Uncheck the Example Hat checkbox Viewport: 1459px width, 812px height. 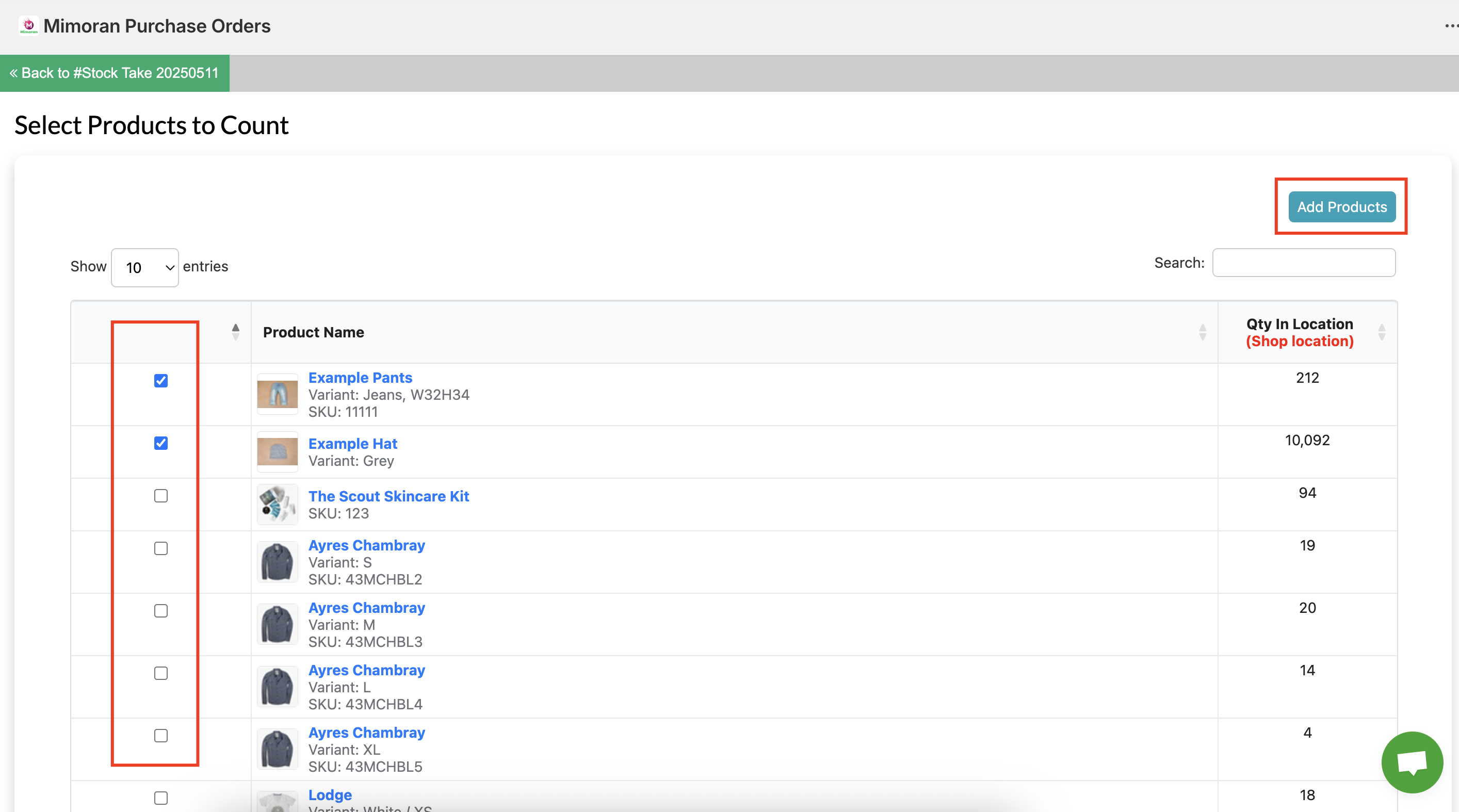click(161, 443)
